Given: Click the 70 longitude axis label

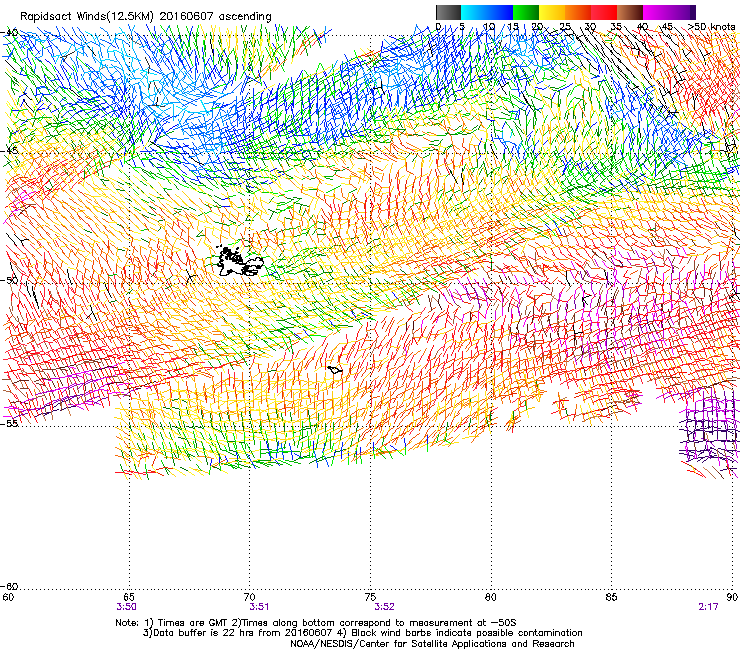Looking at the screenshot, I should [250, 597].
